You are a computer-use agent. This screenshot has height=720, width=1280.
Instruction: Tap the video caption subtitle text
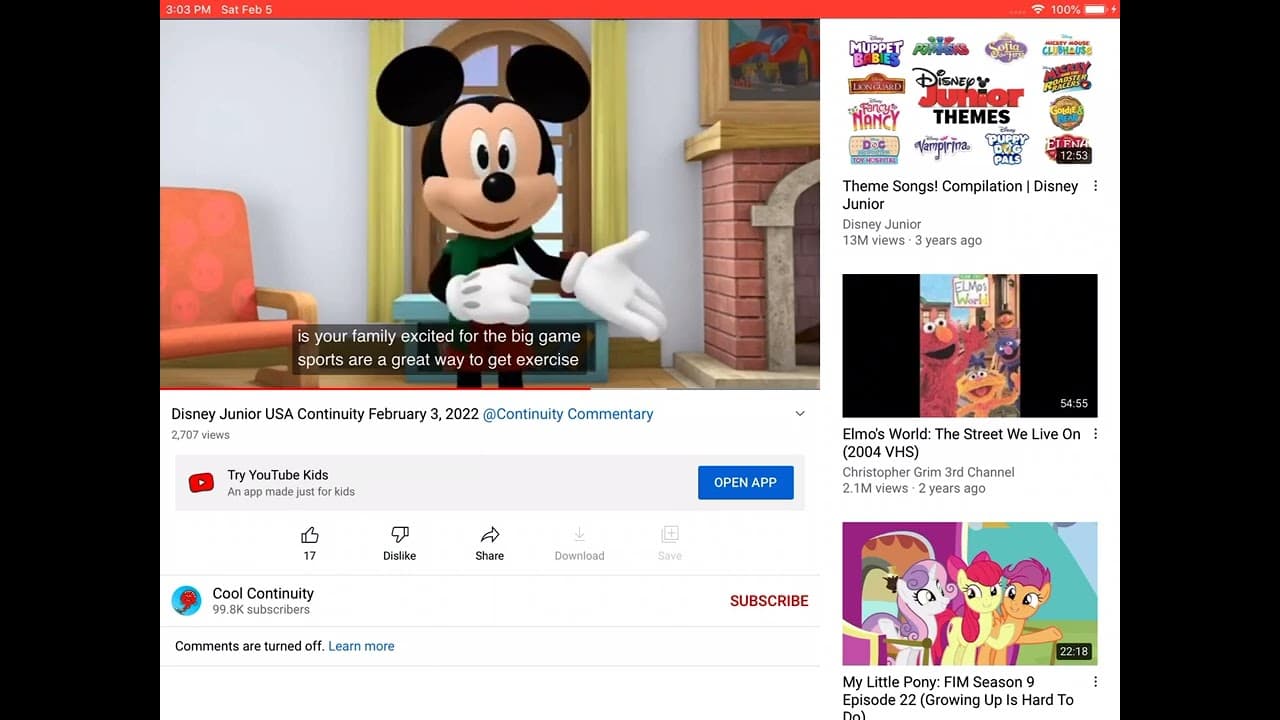pyautogui.click(x=438, y=348)
